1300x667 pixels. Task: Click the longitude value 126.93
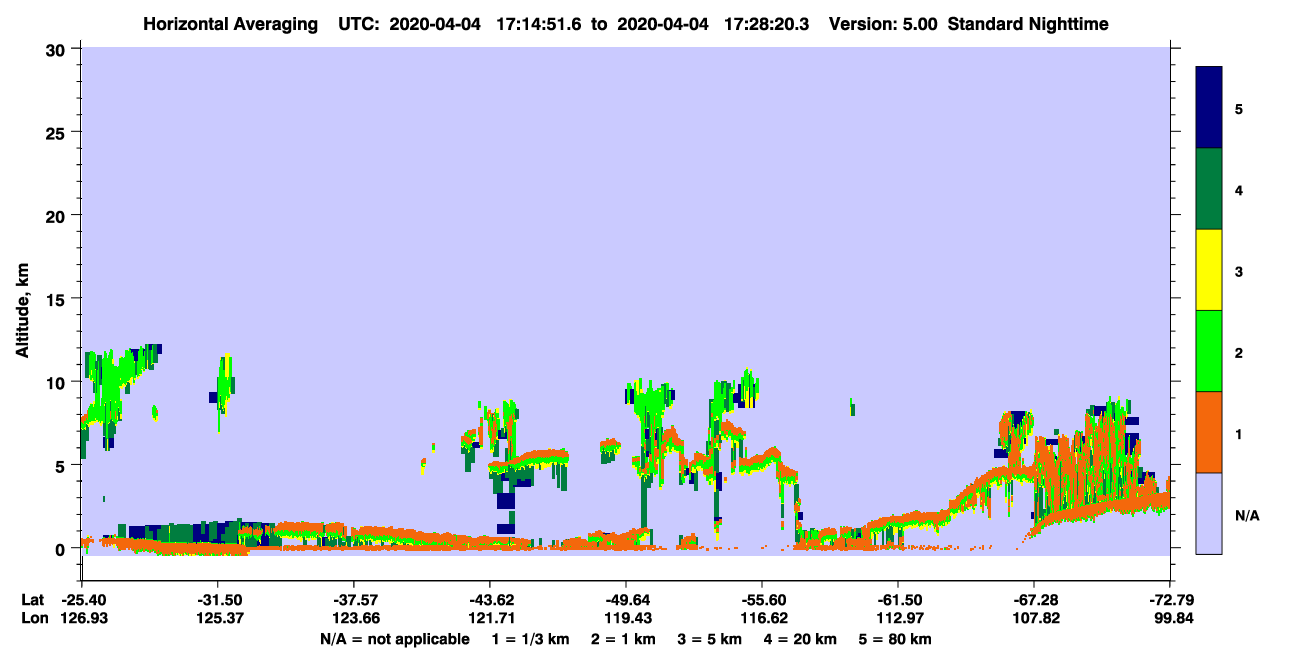[x=82, y=619]
